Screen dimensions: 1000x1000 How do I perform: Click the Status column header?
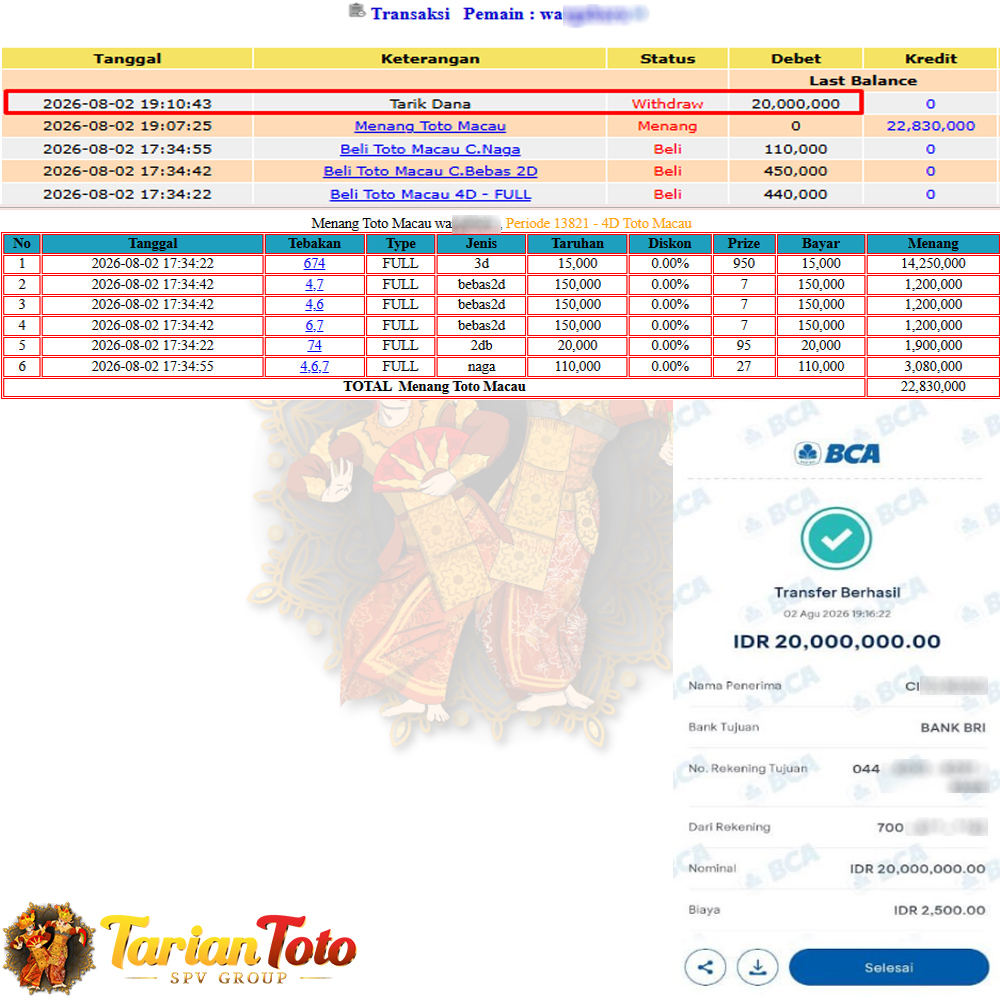[668, 59]
